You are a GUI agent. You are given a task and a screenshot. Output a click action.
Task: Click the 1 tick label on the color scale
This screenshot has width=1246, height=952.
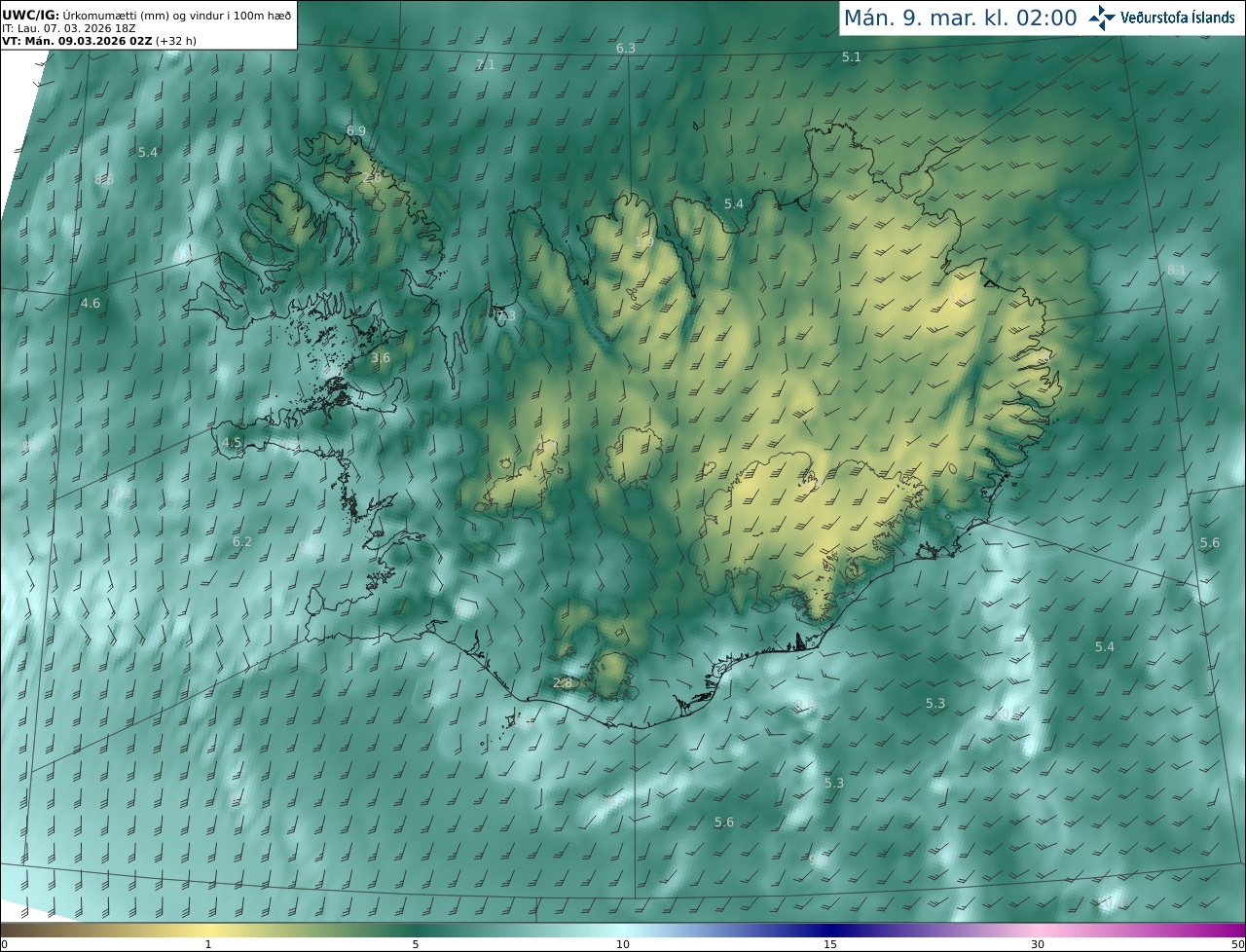[x=208, y=944]
